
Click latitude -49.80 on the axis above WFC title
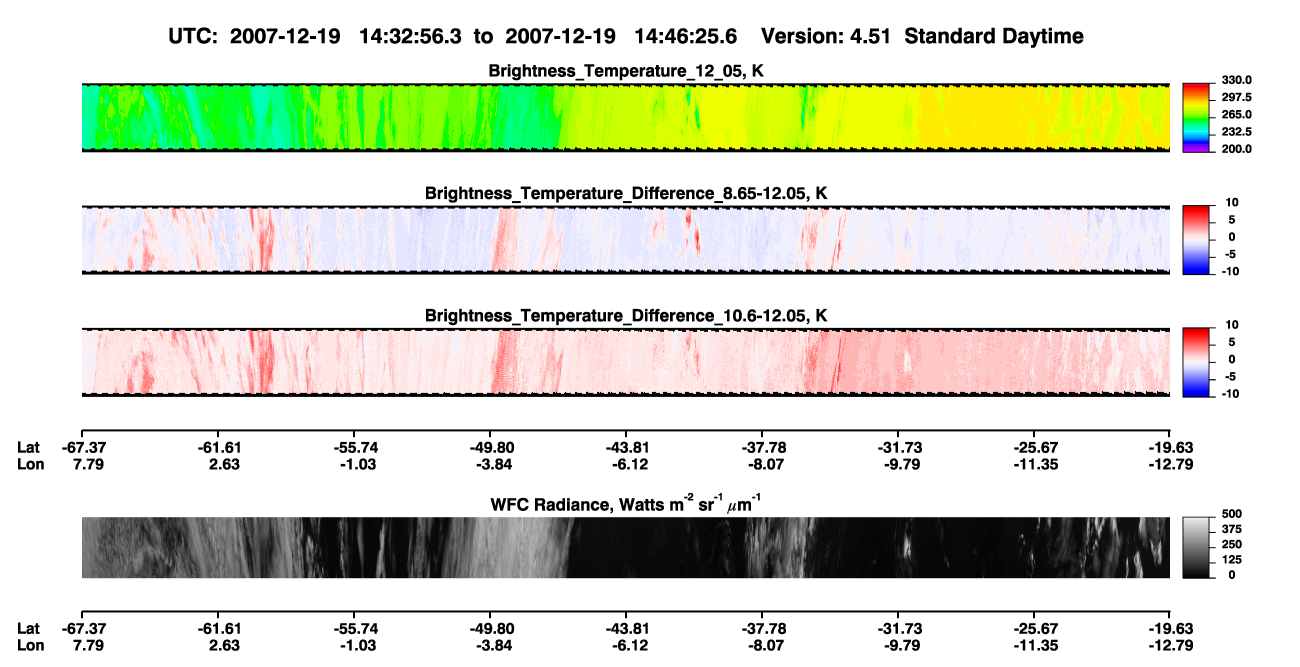click(x=490, y=447)
